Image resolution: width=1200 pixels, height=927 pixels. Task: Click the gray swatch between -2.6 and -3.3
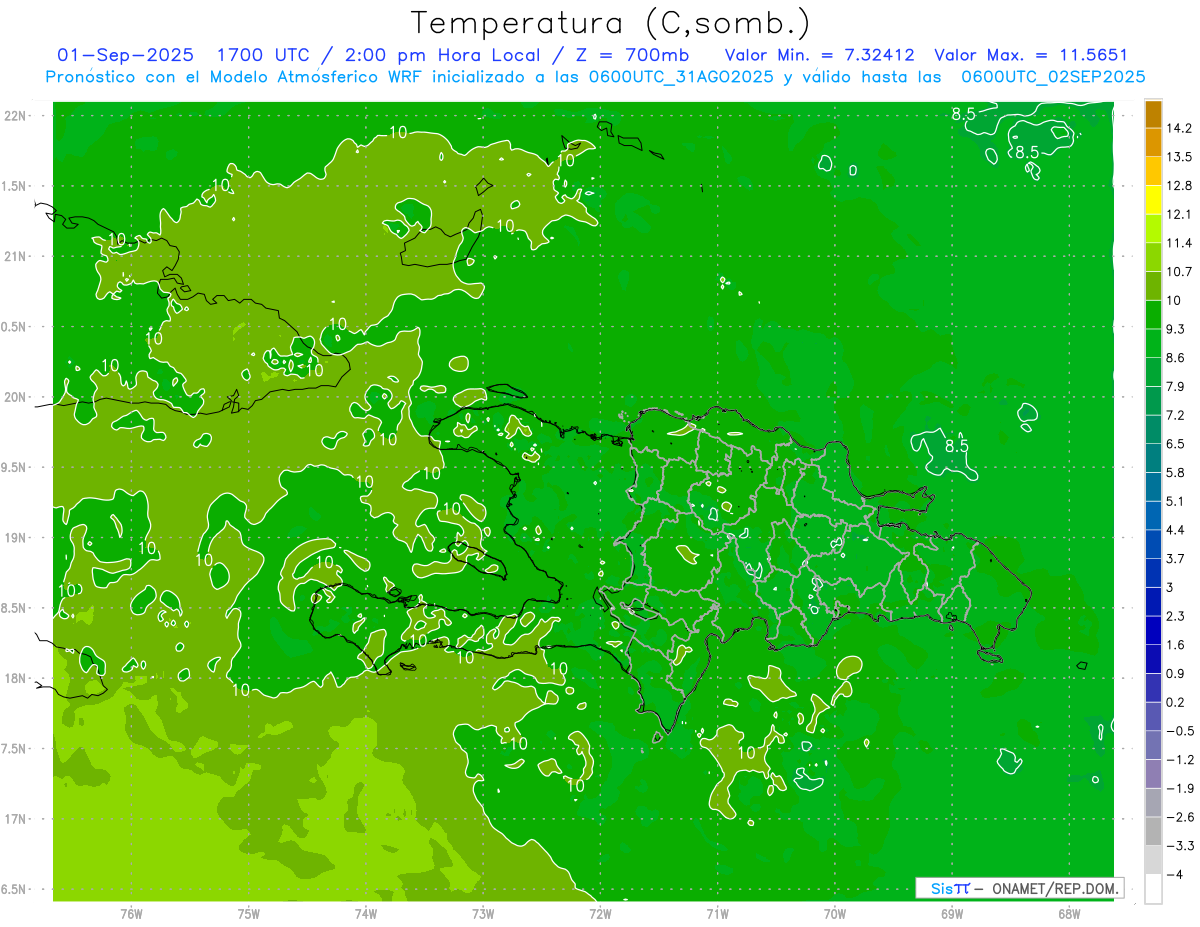[x=1153, y=831]
